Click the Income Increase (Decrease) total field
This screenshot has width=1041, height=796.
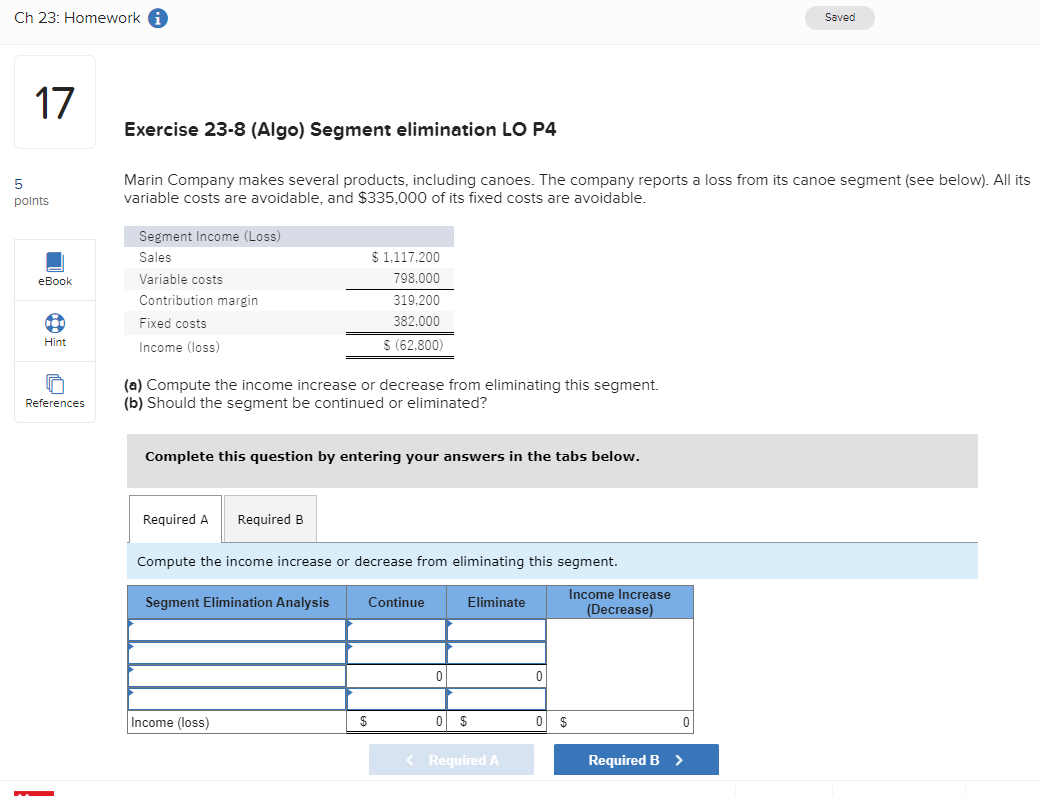pos(620,721)
